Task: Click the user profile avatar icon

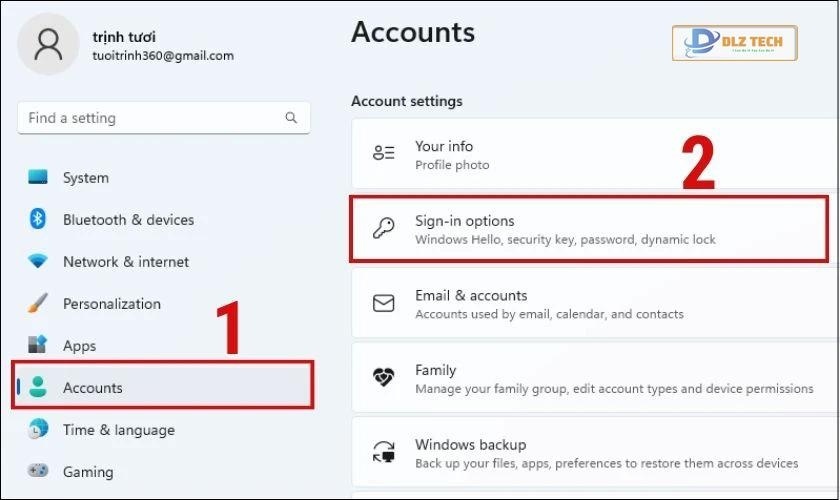Action: [48, 44]
